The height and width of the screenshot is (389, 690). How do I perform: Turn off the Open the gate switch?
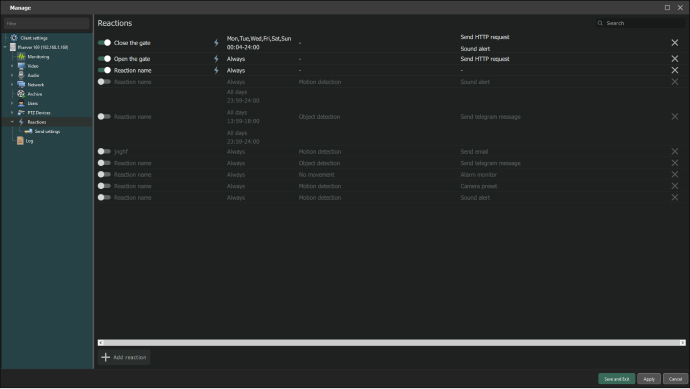[104, 59]
